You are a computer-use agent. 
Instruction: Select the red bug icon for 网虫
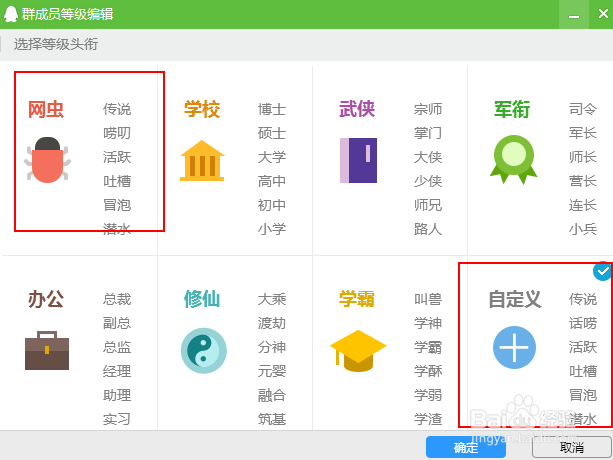click(47, 160)
